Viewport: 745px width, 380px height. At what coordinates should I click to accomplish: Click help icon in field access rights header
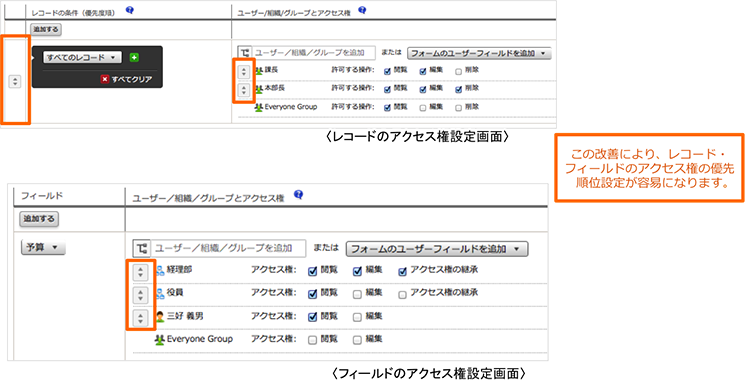[298, 195]
